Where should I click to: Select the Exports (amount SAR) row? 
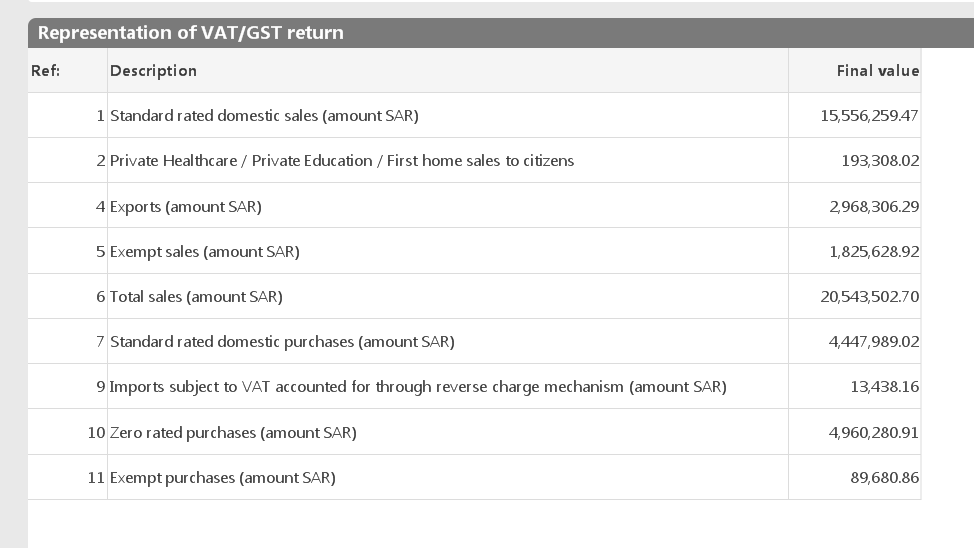(186, 207)
